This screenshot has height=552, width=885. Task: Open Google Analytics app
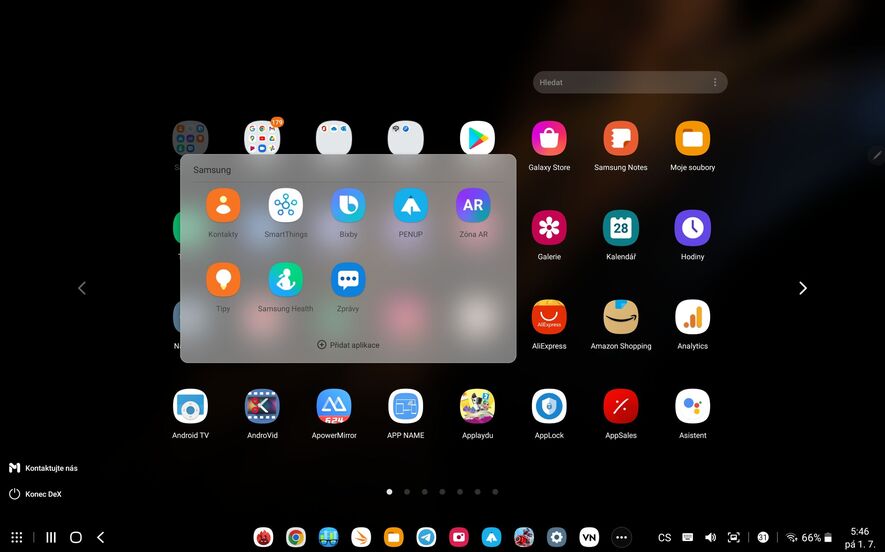coord(693,317)
